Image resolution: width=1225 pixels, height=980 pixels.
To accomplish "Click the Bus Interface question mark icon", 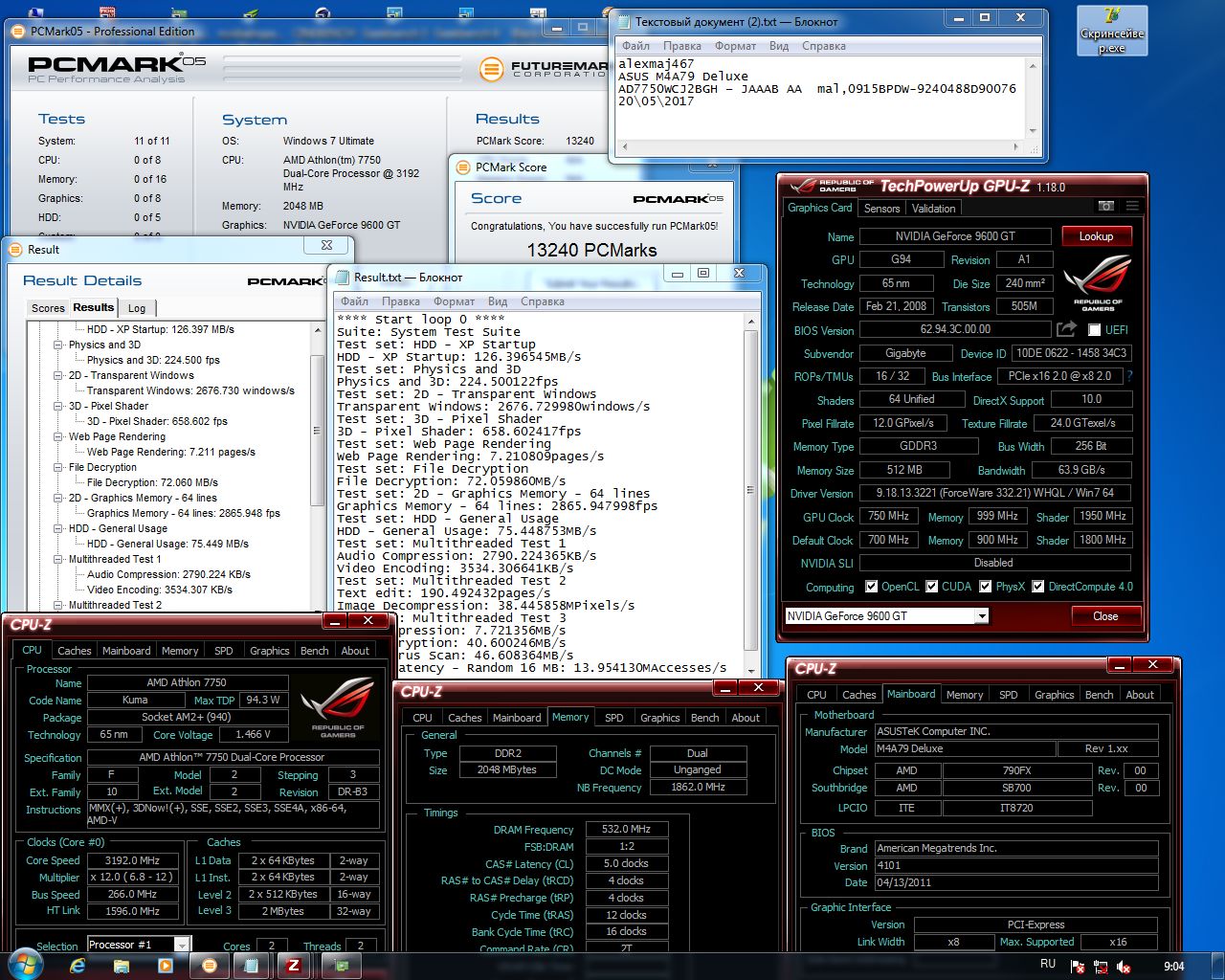I will point(1129,376).
